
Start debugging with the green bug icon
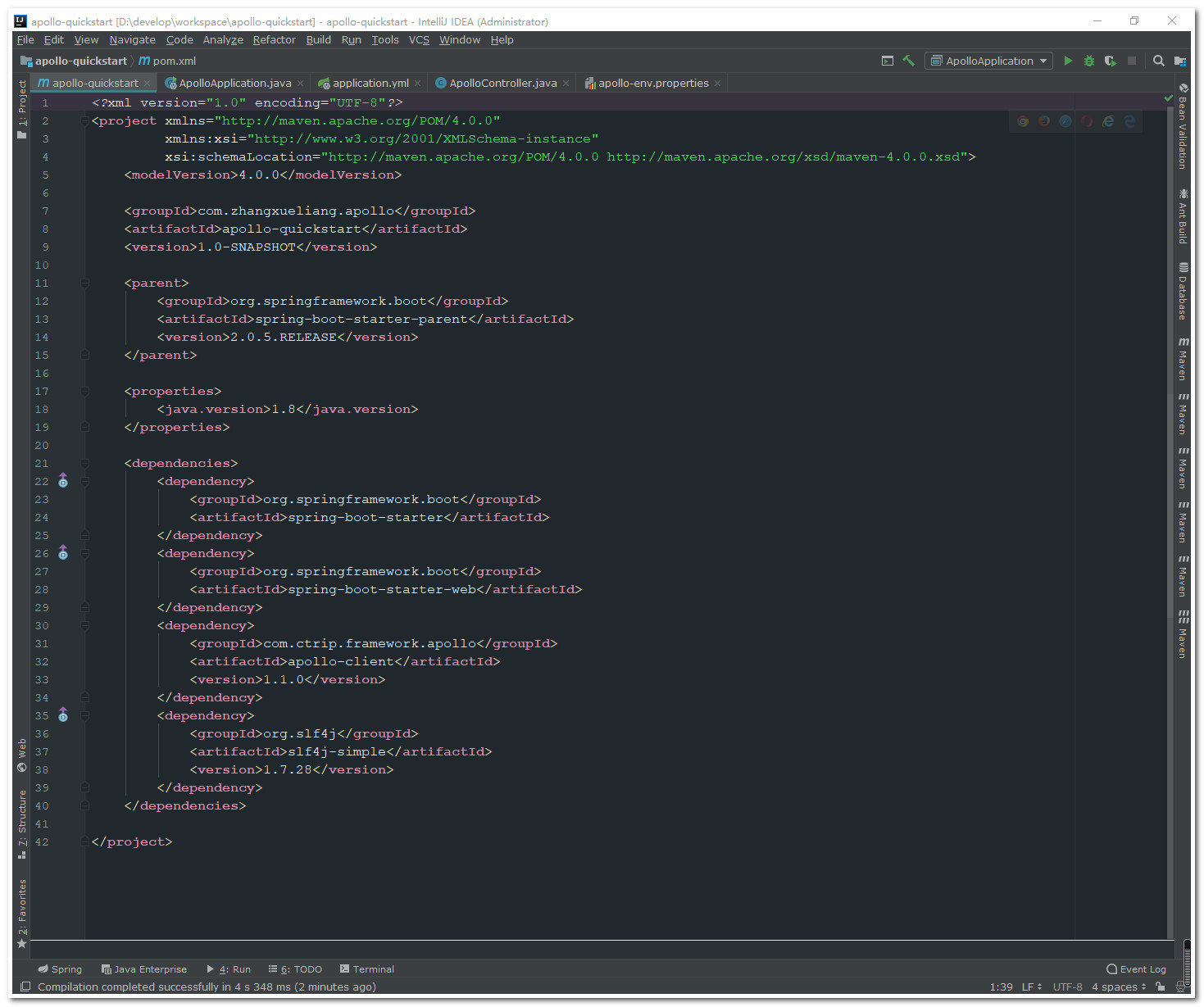1089,61
